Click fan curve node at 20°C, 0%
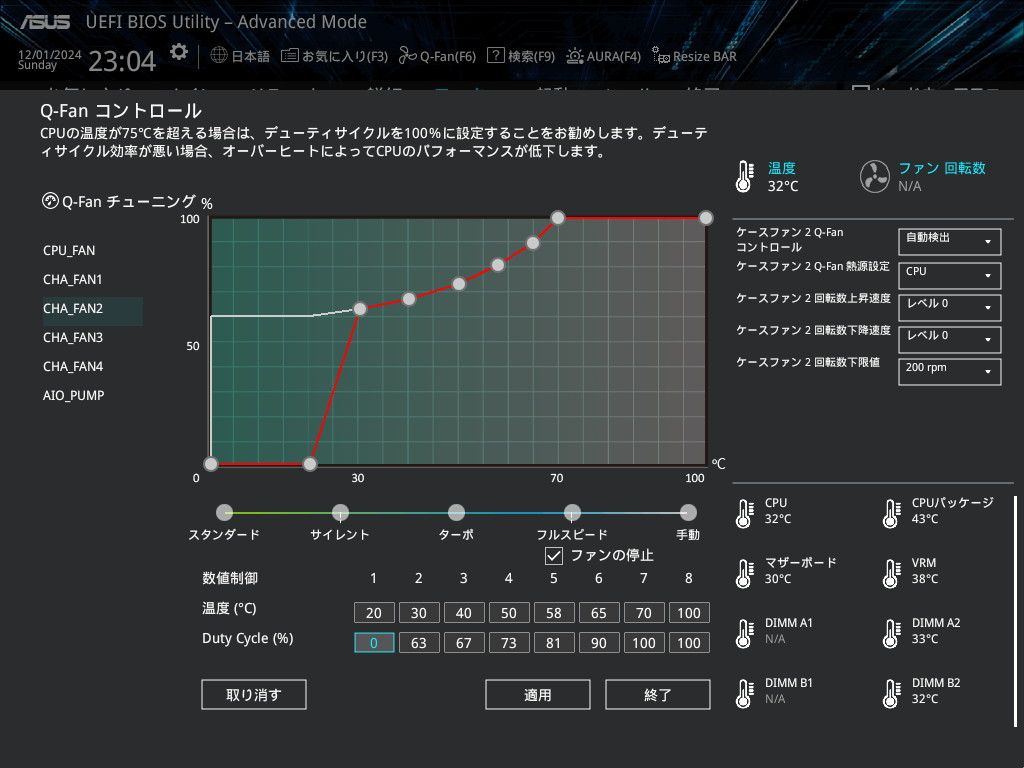The image size is (1024, 768). pyautogui.click(x=310, y=464)
